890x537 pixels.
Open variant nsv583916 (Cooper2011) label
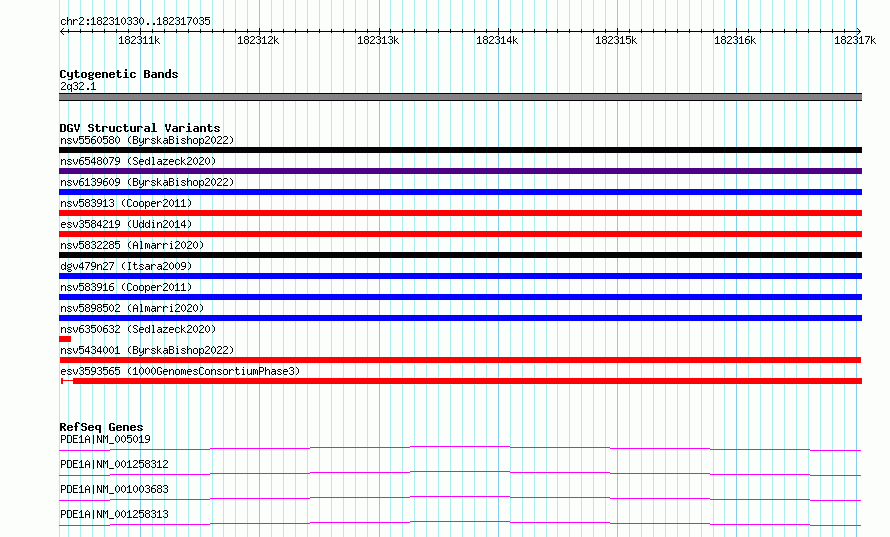point(126,287)
